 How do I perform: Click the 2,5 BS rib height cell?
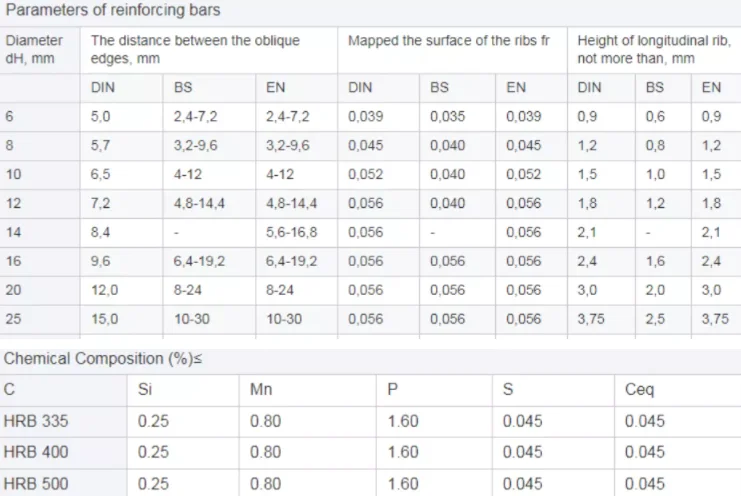[655, 319]
